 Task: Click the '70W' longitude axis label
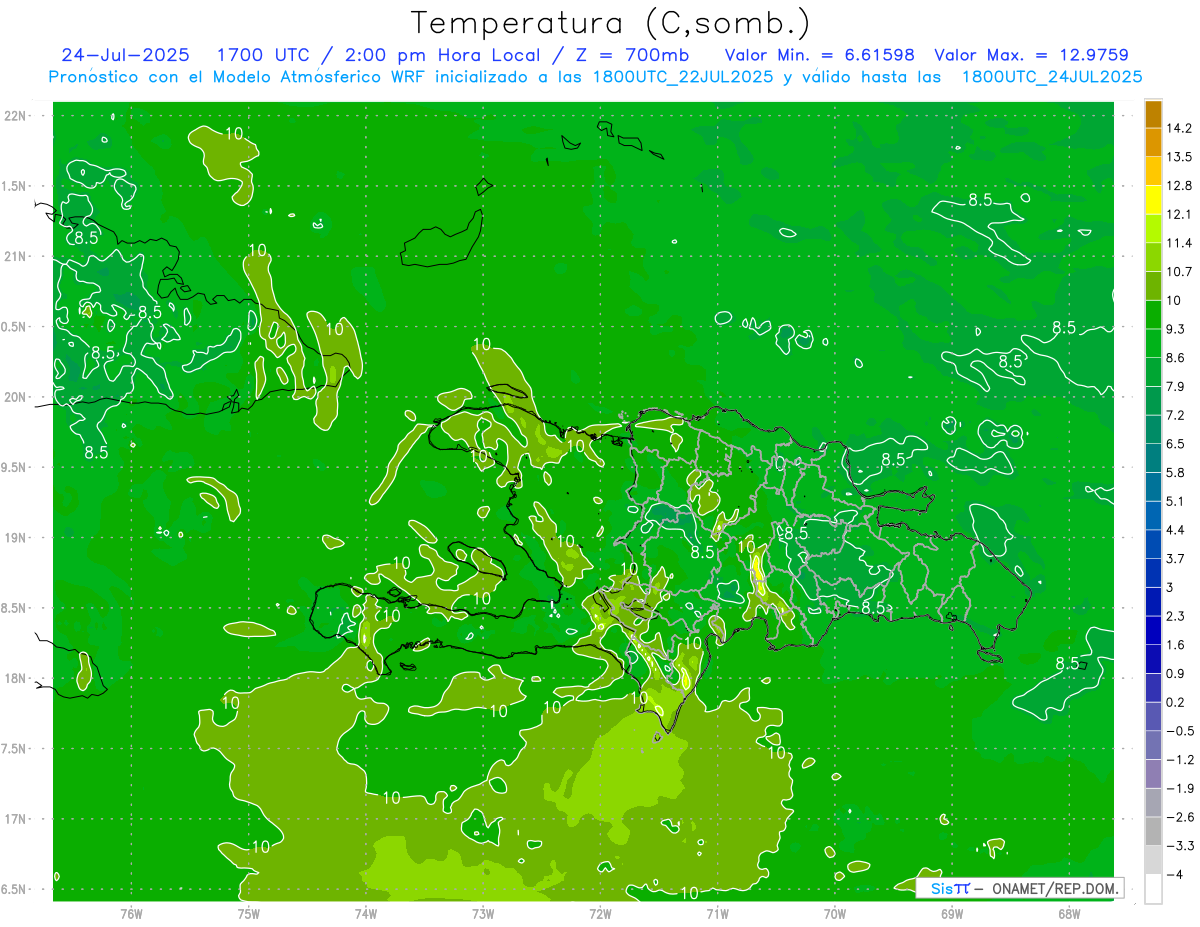tap(834, 914)
